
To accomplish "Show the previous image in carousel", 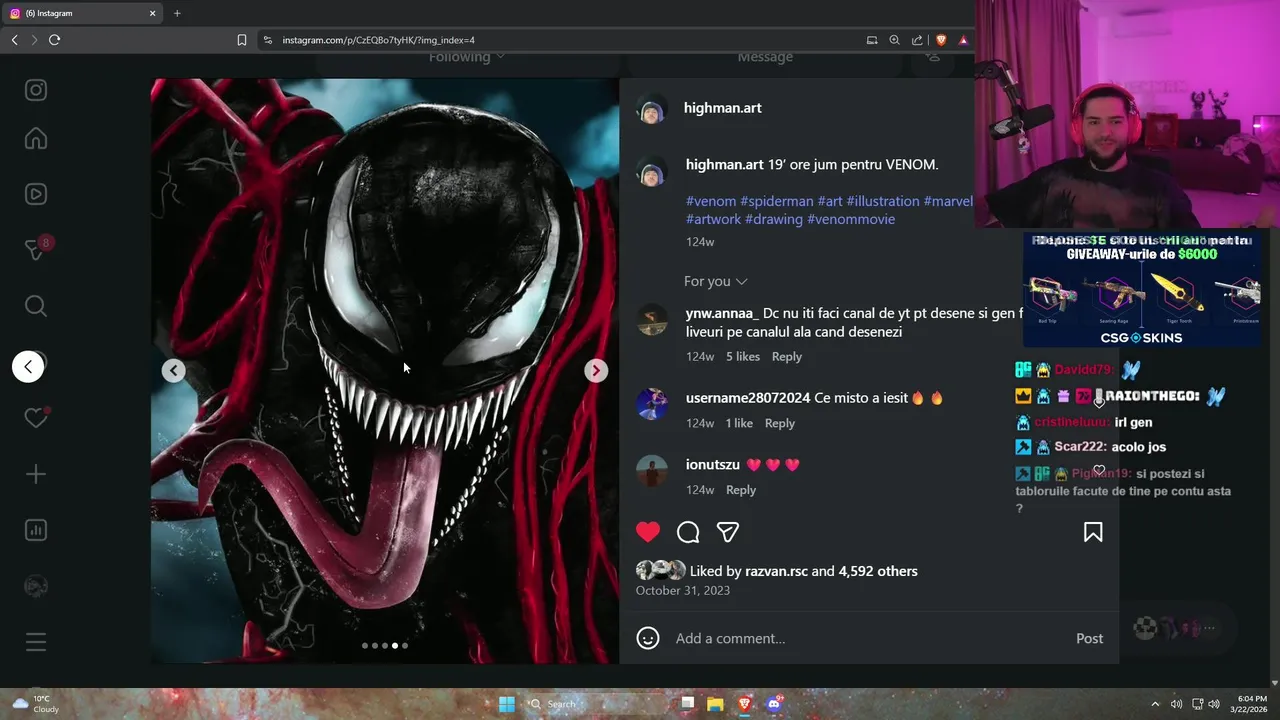I will pyautogui.click(x=174, y=371).
